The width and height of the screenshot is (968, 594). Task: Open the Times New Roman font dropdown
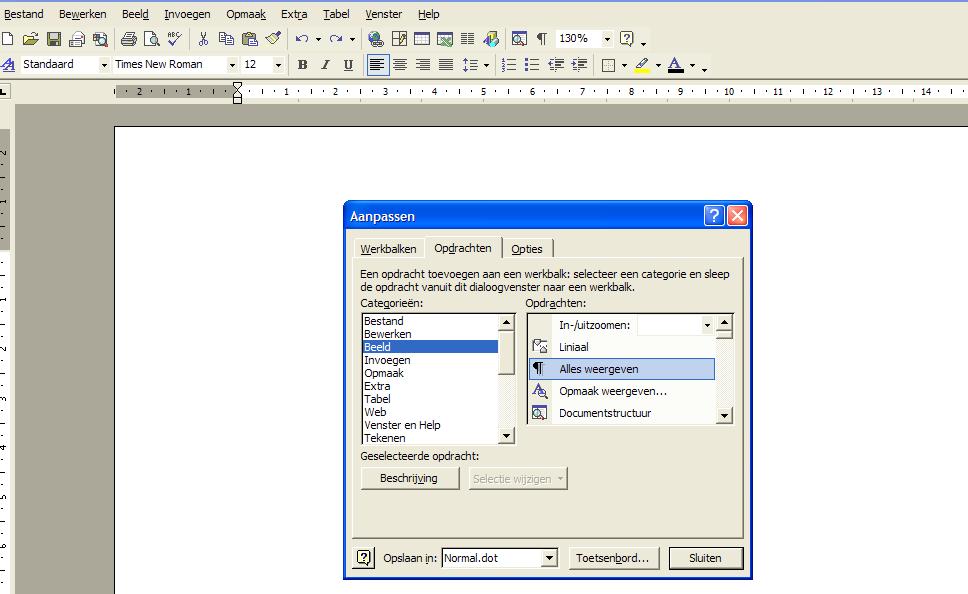coord(232,65)
